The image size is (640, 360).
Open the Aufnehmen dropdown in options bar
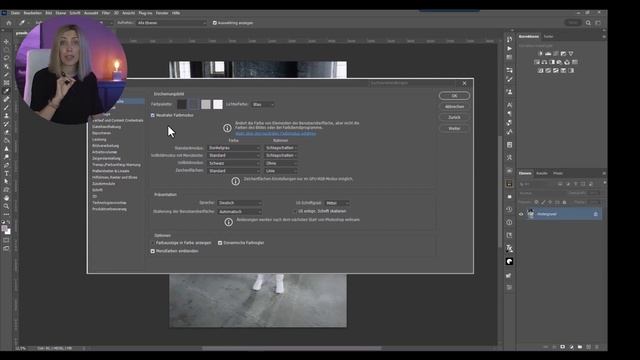[171, 23]
